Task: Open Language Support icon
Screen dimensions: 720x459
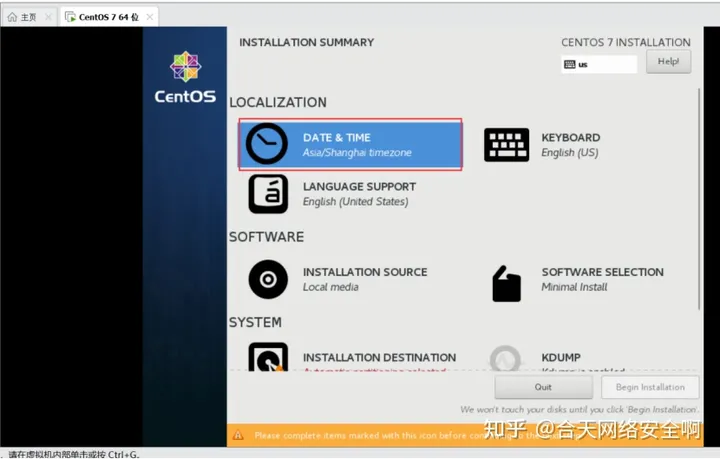Action: 268,194
